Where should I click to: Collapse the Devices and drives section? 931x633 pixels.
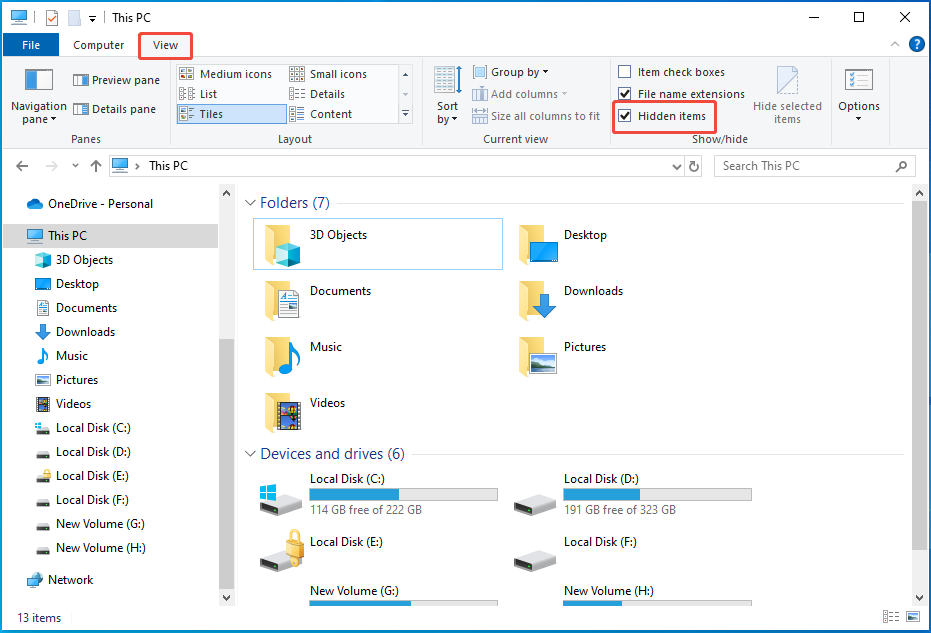click(x=250, y=453)
